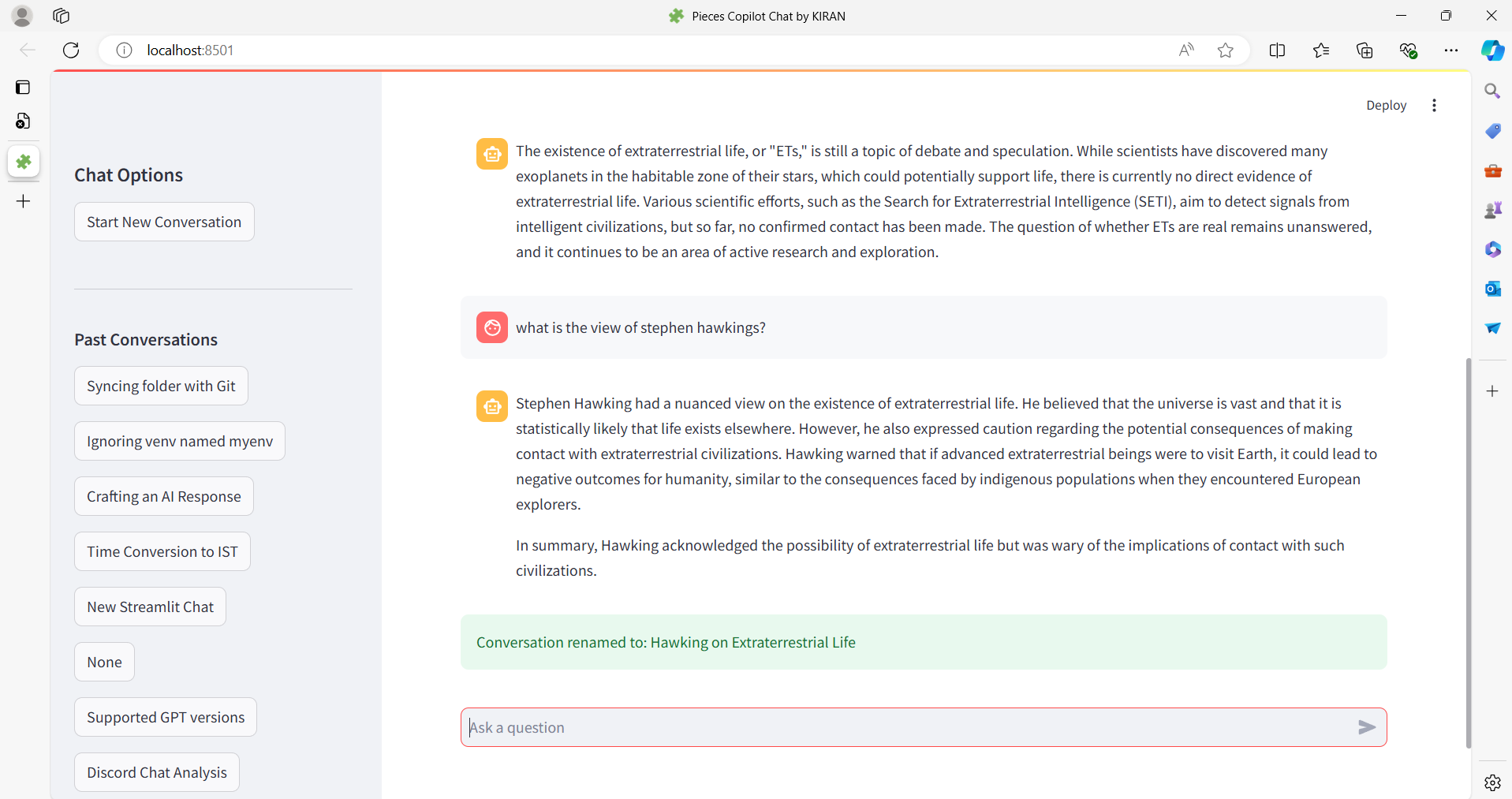Click the browser profile avatar icon

tap(22, 16)
